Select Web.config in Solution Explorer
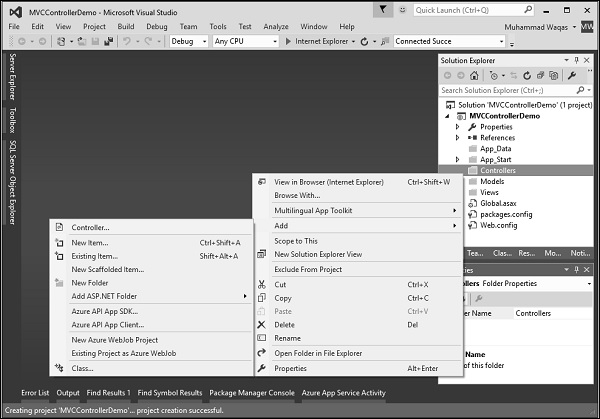 [499, 225]
